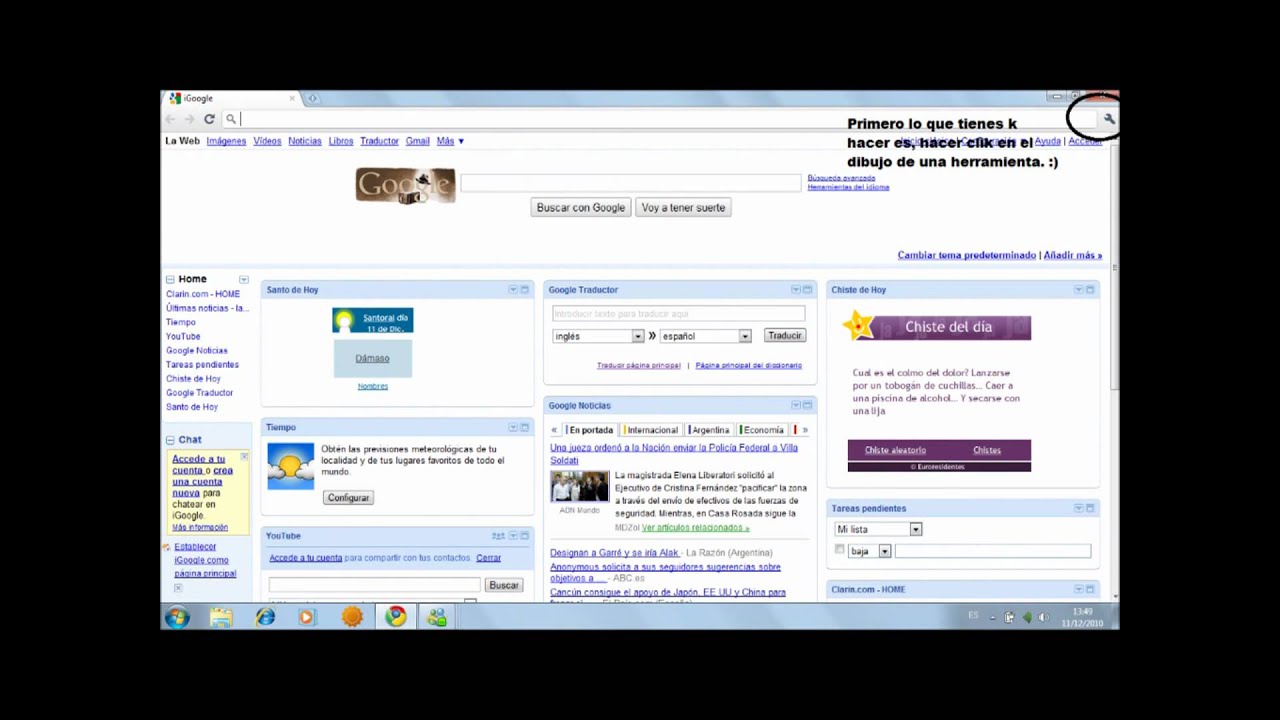Image resolution: width=1280 pixels, height=720 pixels.
Task: Dismiss the set-as-homepage prompt with its X
Action: (178, 588)
